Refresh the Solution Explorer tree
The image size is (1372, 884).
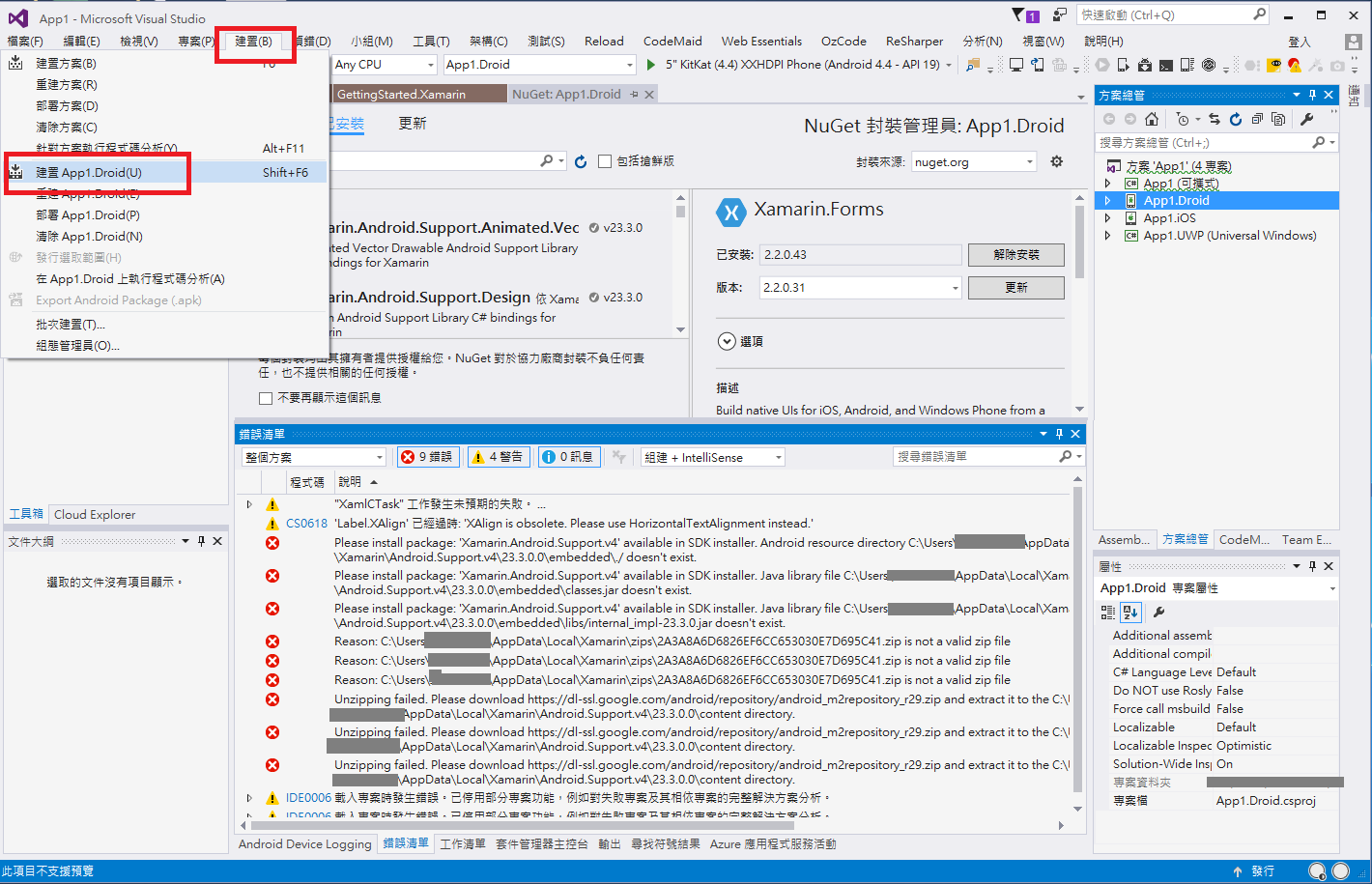1236,119
